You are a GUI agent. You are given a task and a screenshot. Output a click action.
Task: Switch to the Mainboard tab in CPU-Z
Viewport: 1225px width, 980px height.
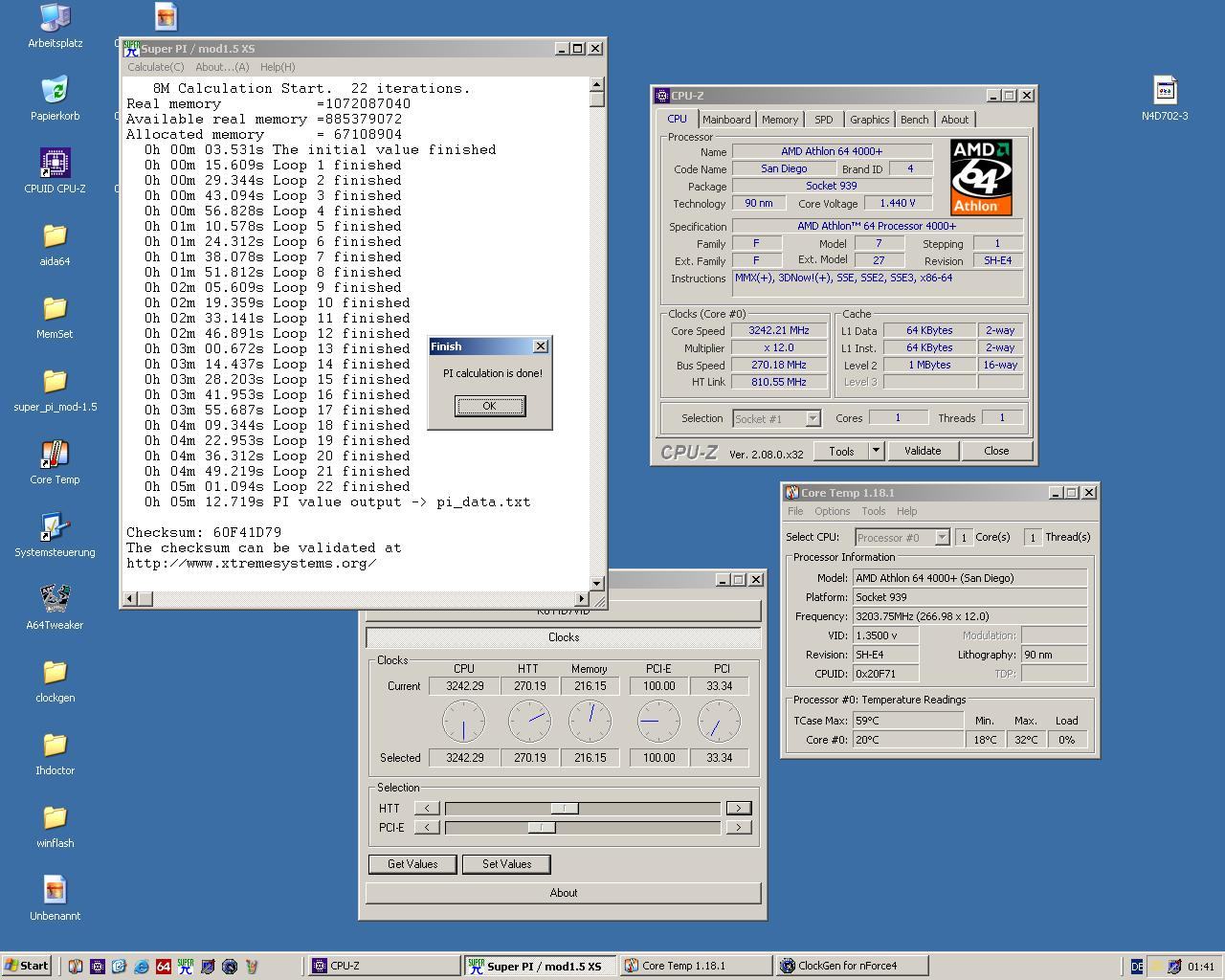pos(726,120)
